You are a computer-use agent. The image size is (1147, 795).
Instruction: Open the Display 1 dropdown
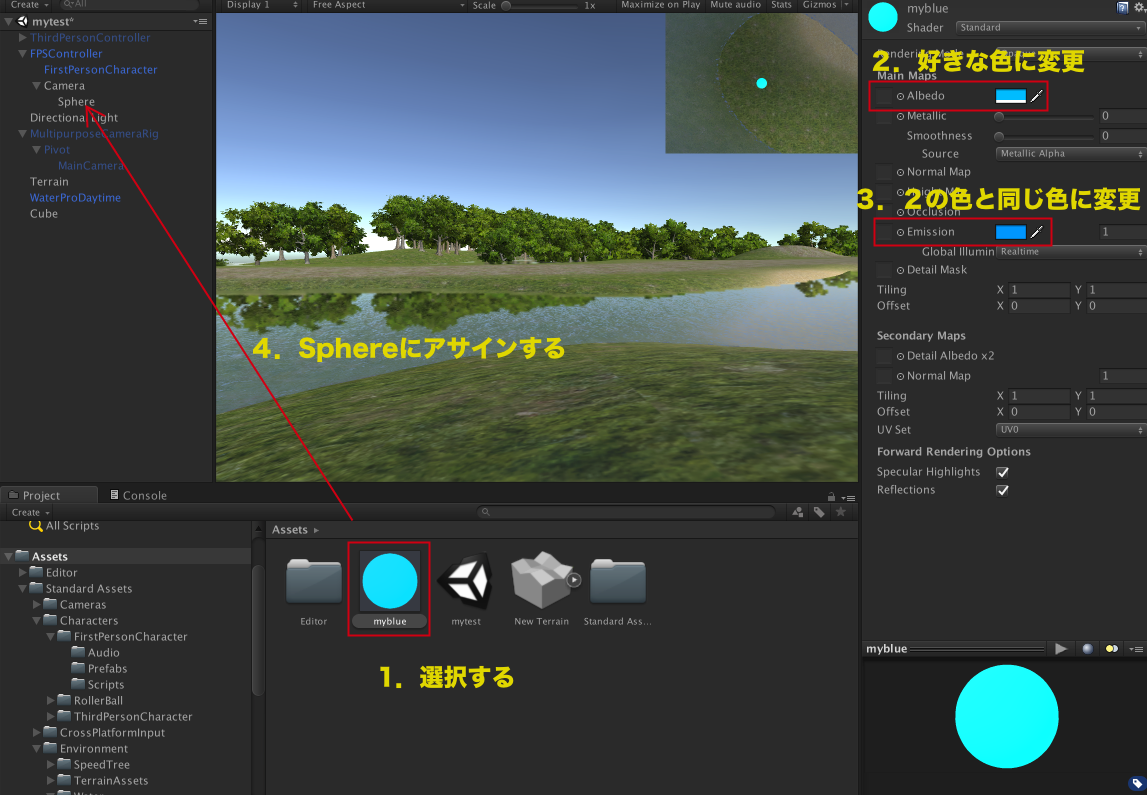click(x=260, y=5)
